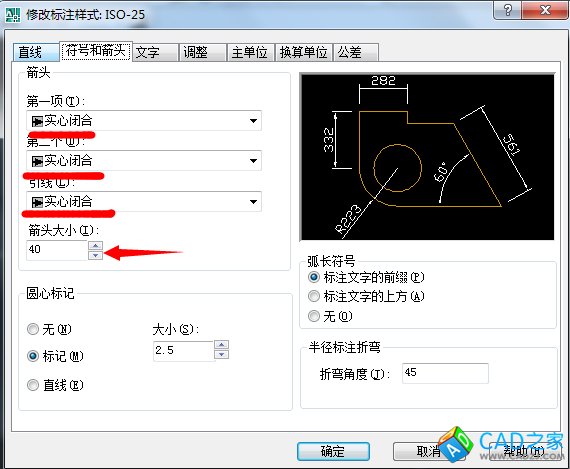Decrease arrow size with down spinner

pos(96,256)
